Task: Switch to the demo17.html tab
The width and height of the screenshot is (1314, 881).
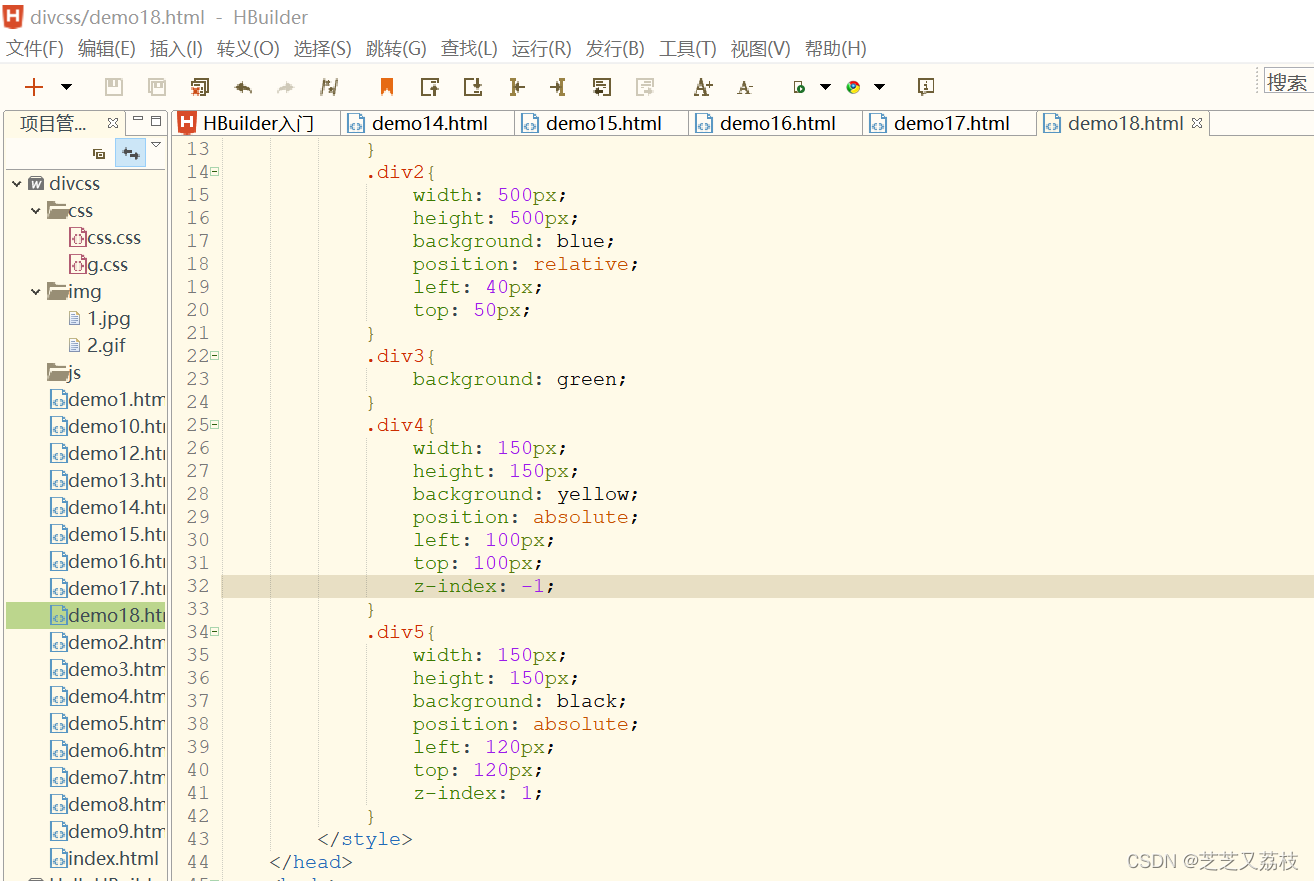Action: pos(950,123)
